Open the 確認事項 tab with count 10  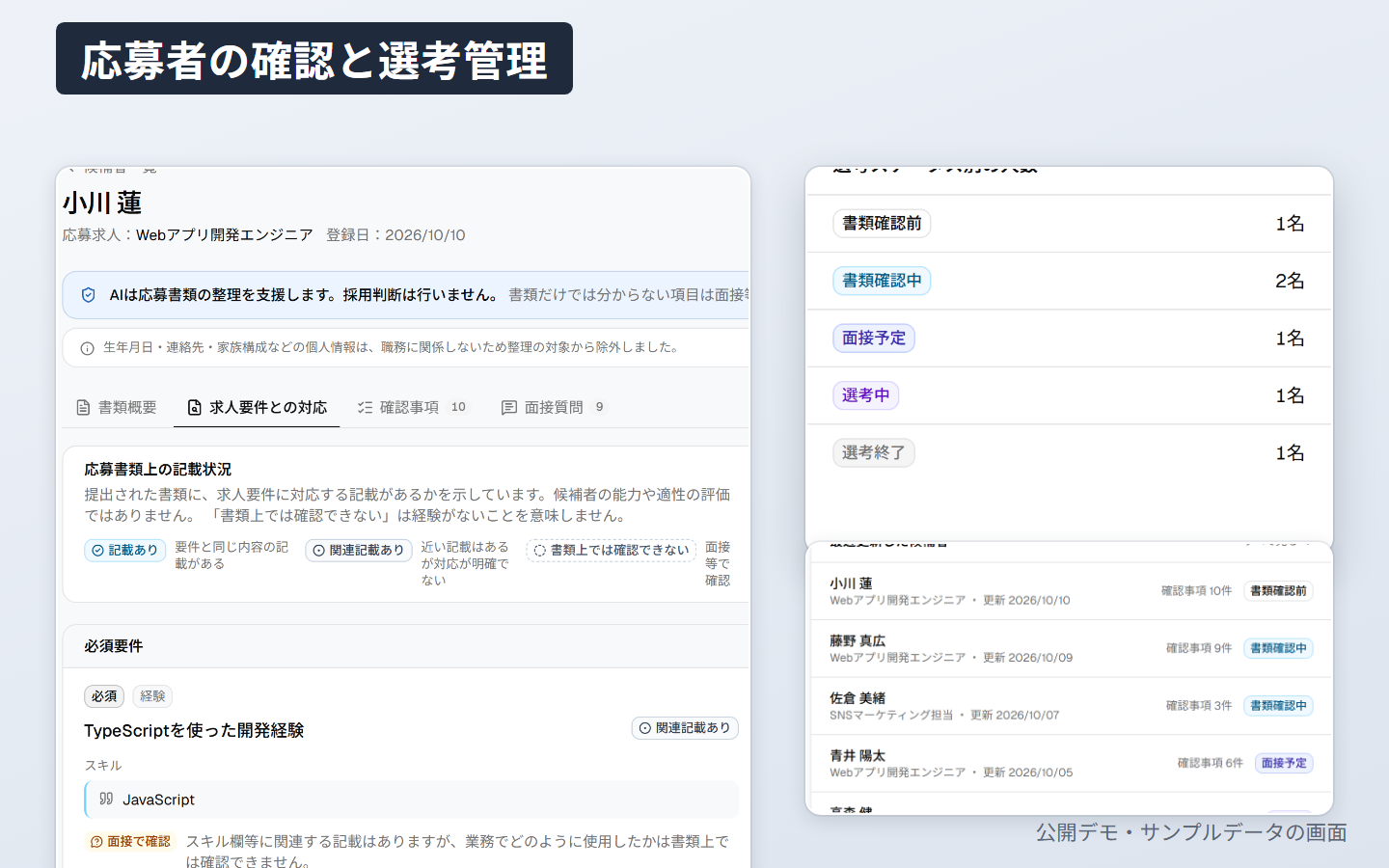[x=412, y=408]
